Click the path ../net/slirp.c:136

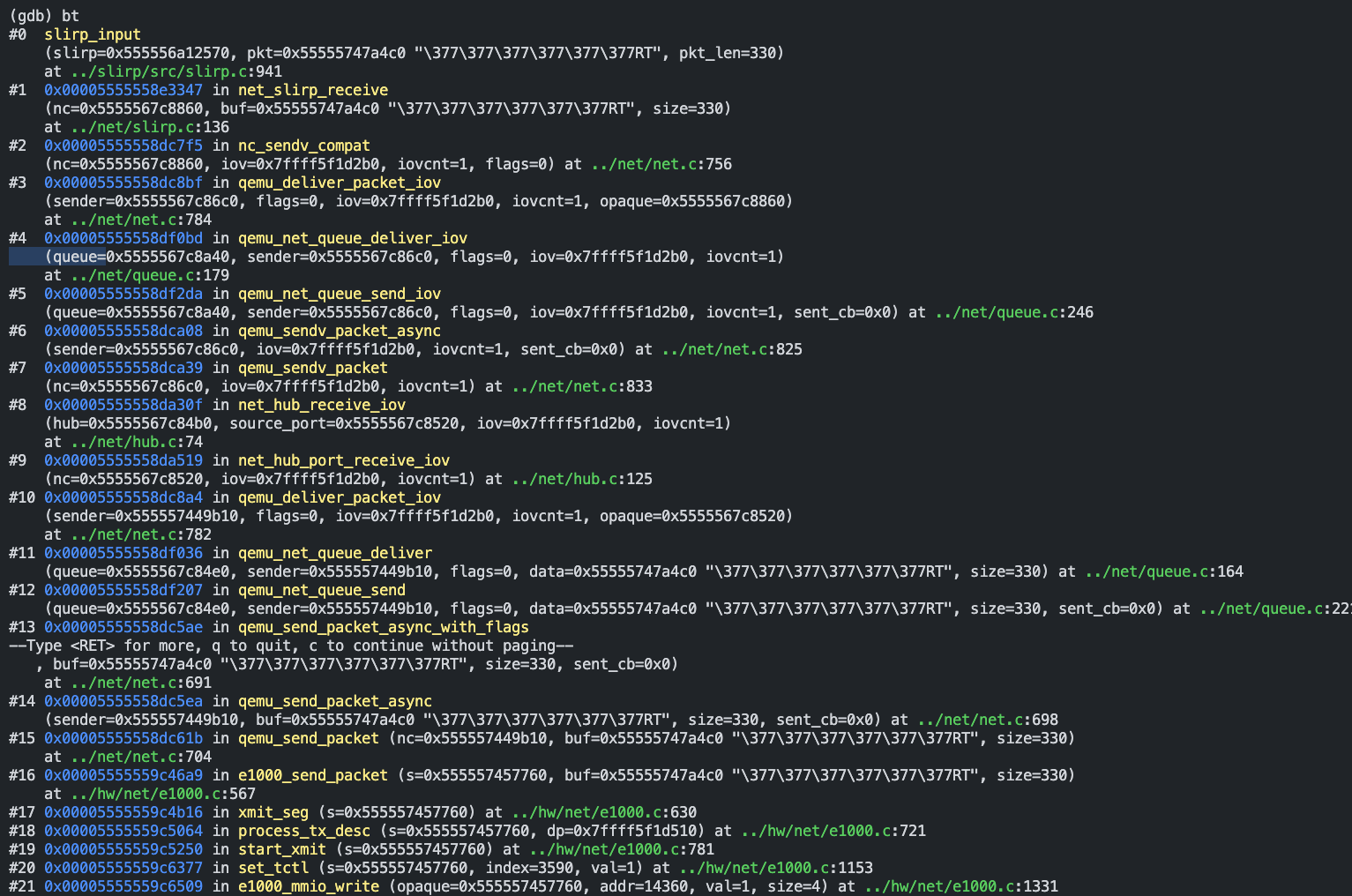(x=150, y=127)
